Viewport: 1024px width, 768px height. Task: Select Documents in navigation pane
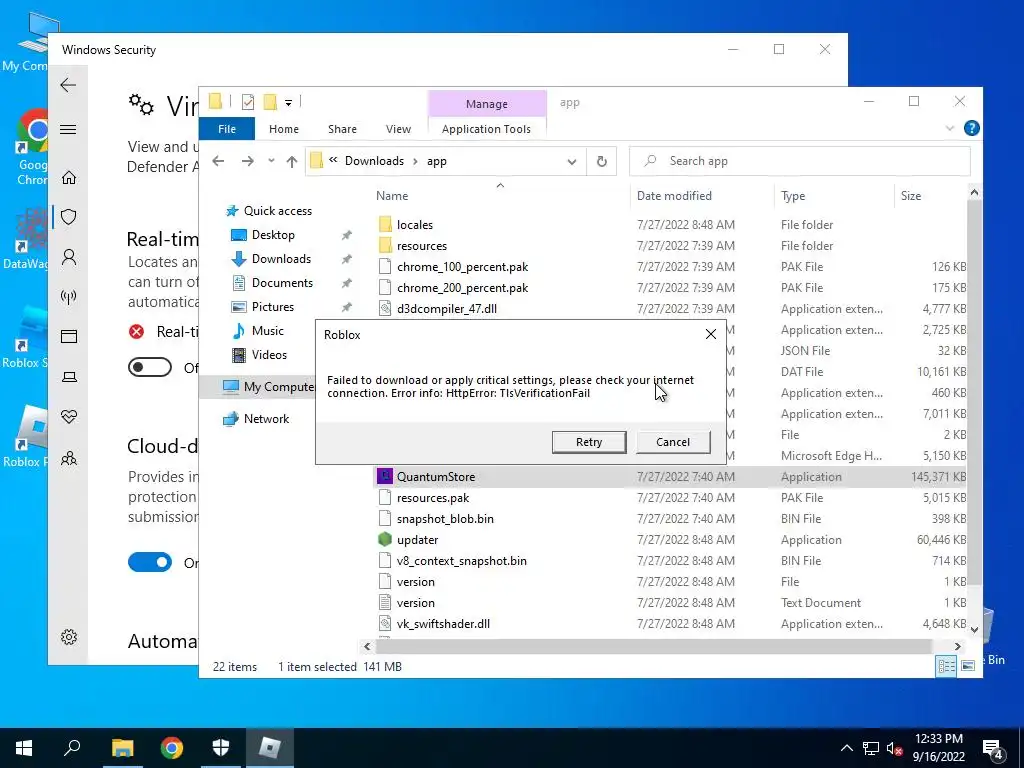click(x=282, y=283)
